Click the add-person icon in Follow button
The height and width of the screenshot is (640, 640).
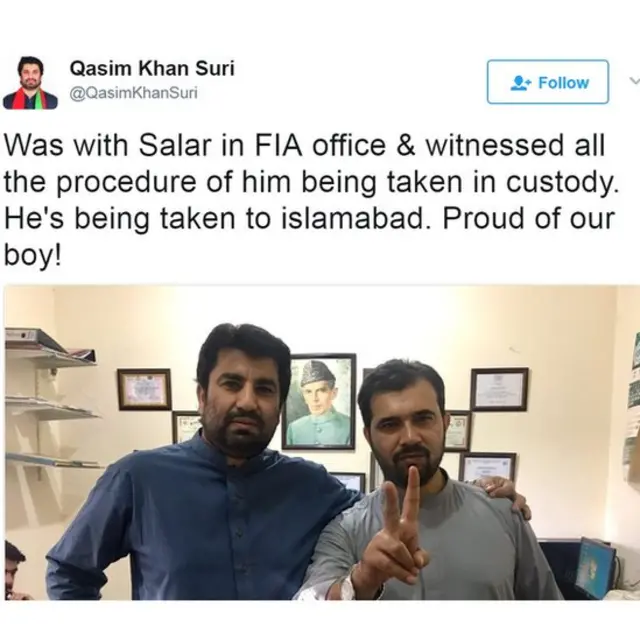tap(521, 83)
